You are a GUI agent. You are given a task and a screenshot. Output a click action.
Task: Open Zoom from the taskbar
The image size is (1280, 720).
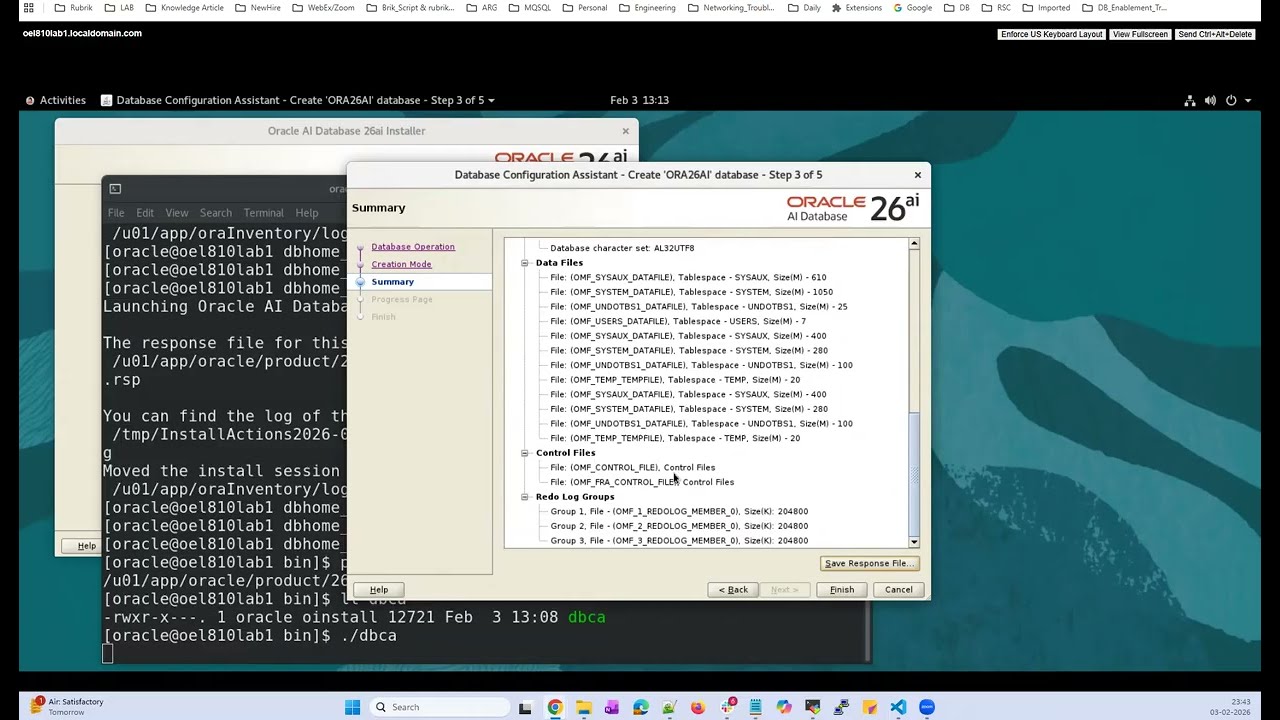click(x=927, y=707)
